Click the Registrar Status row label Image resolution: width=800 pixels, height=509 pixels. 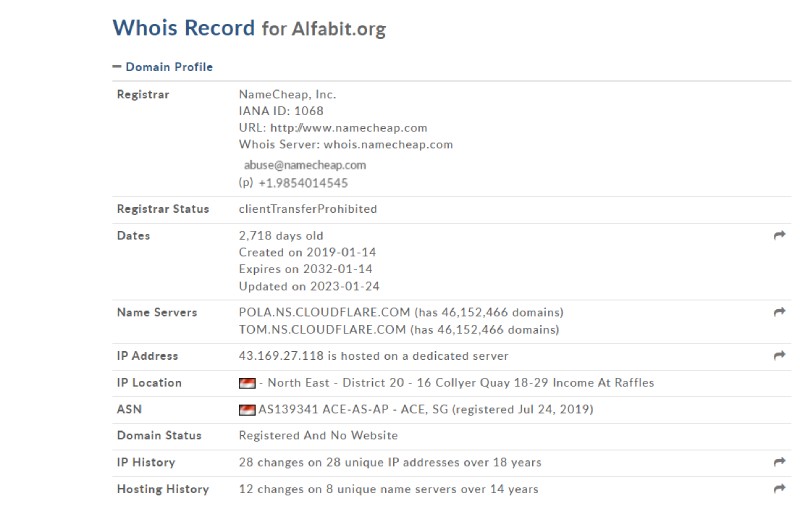163,209
